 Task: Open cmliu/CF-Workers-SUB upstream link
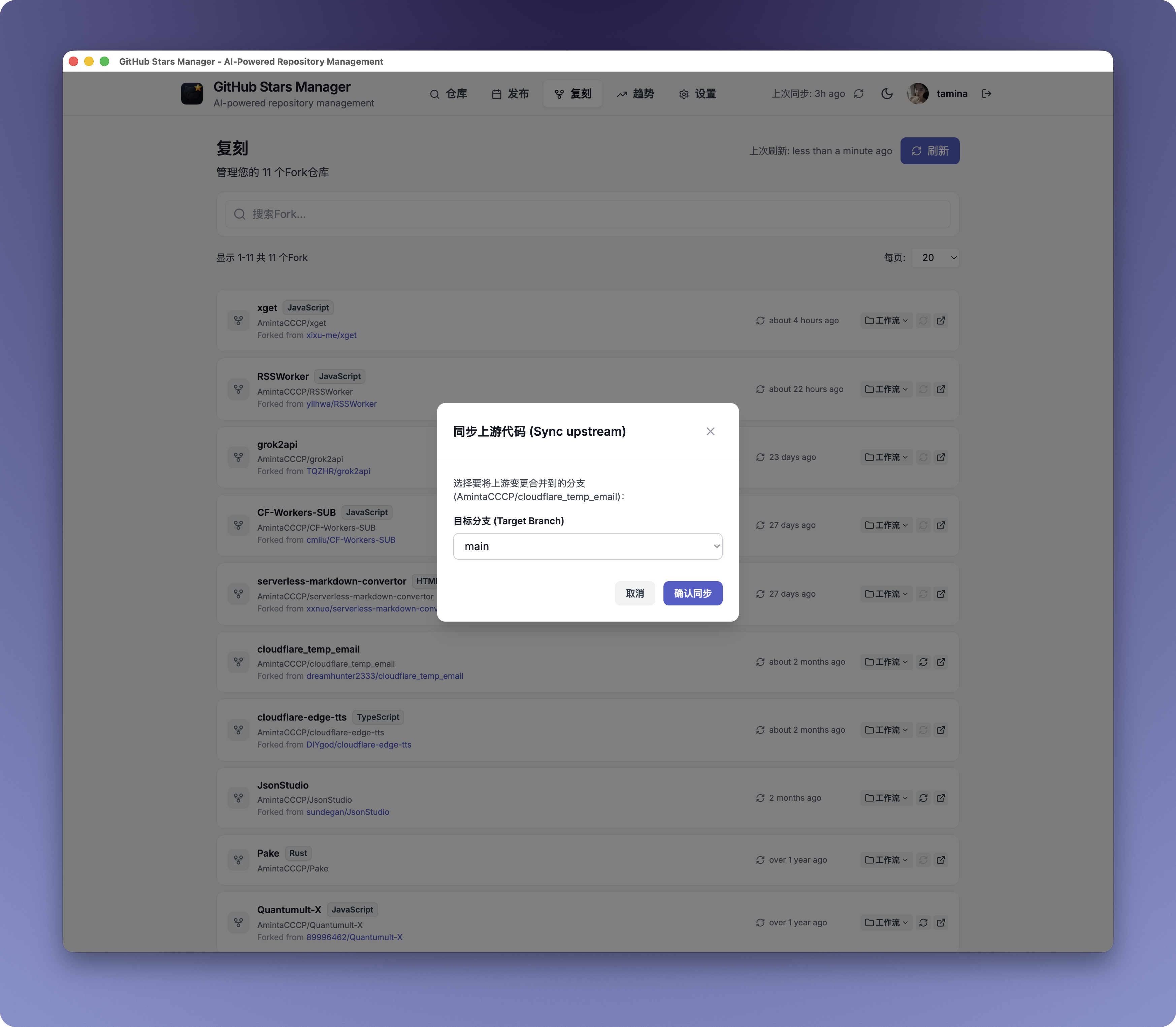pyautogui.click(x=351, y=540)
